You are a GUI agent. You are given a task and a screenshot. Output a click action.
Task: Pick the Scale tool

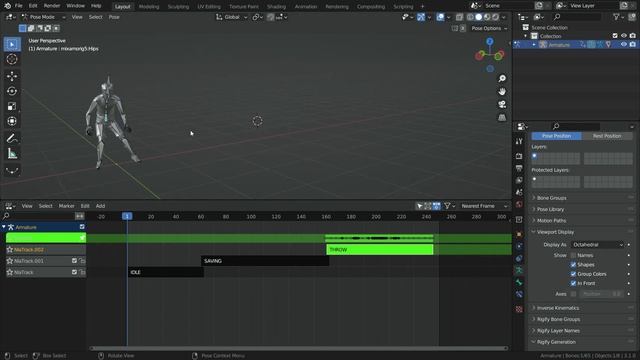click(x=12, y=106)
